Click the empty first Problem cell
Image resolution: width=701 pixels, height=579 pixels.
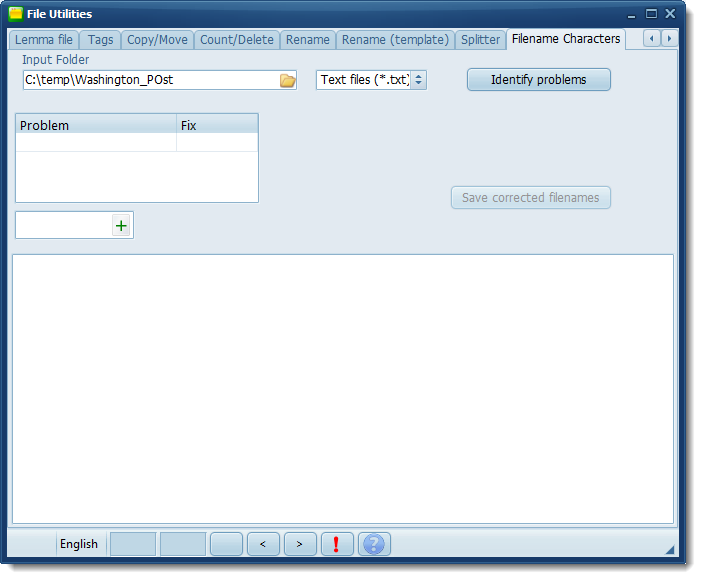click(96, 142)
